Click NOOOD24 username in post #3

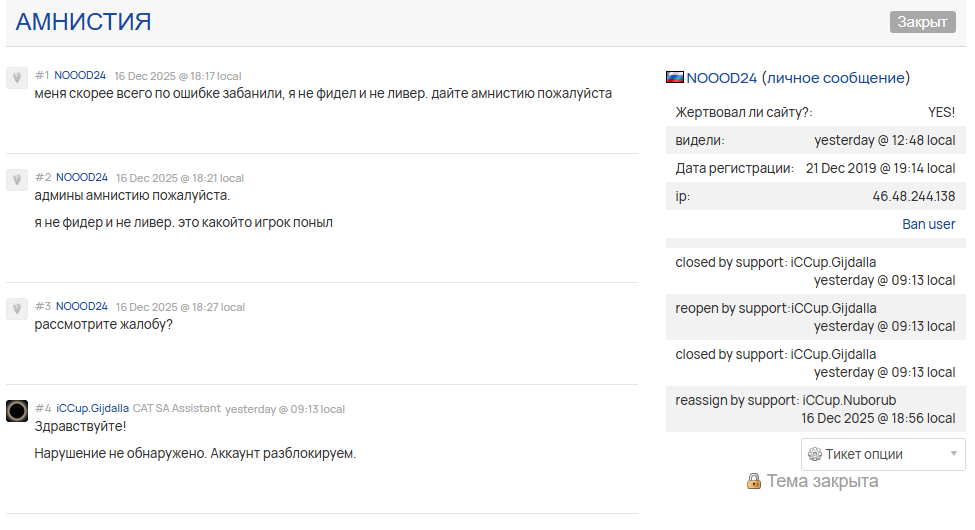point(82,306)
